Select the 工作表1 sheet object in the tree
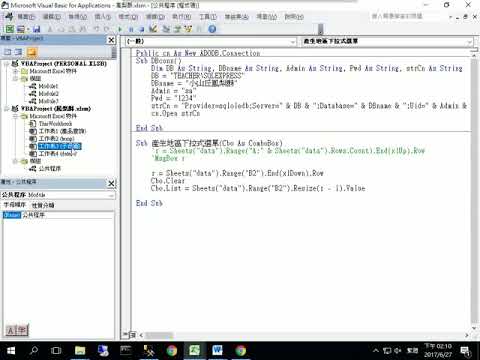 tap(62, 131)
